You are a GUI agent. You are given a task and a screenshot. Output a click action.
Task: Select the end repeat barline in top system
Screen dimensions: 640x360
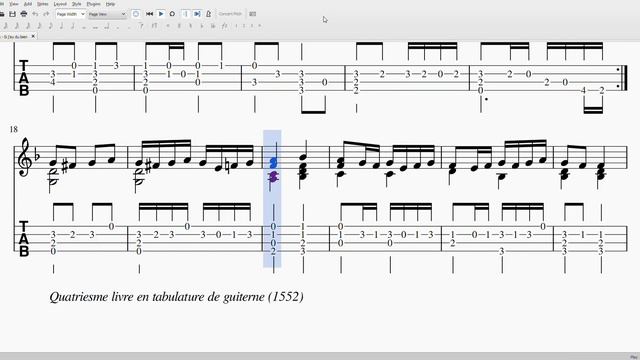click(622, 78)
